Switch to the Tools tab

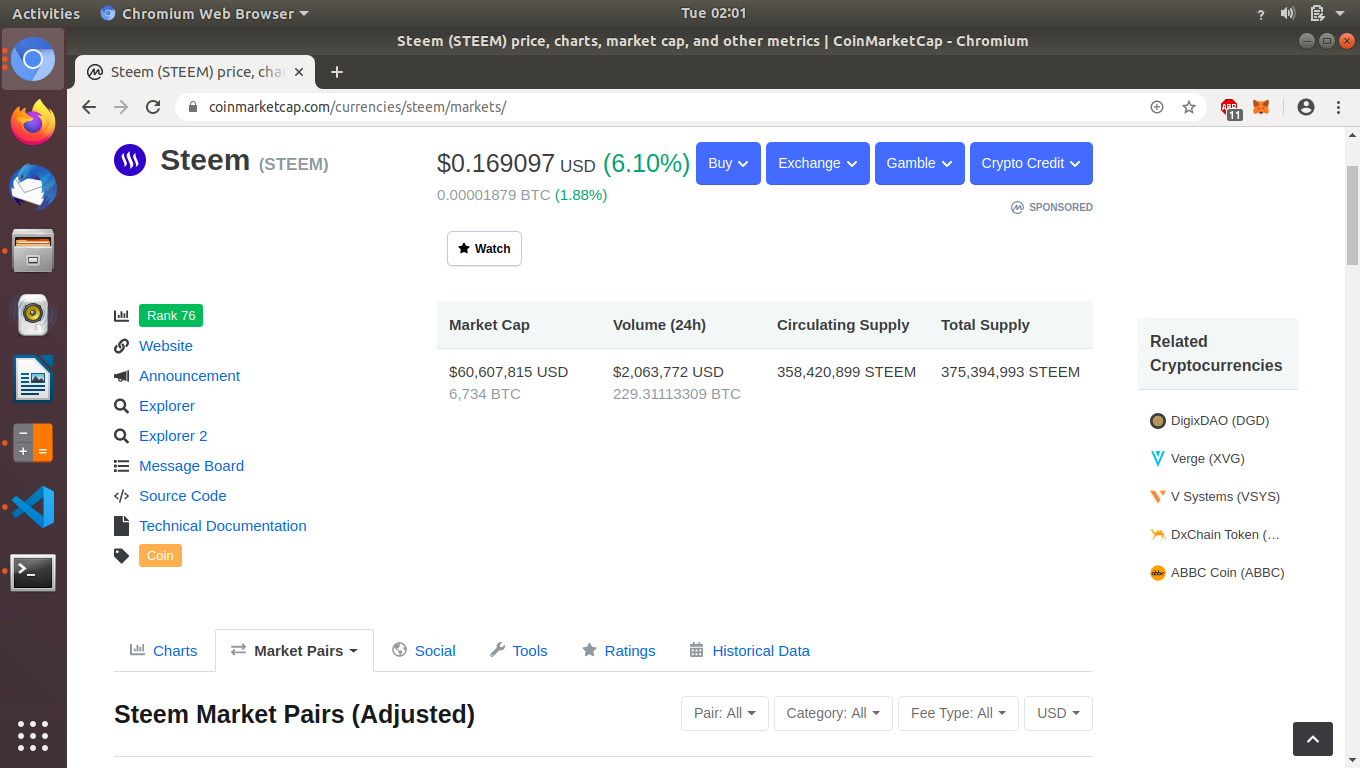(519, 651)
